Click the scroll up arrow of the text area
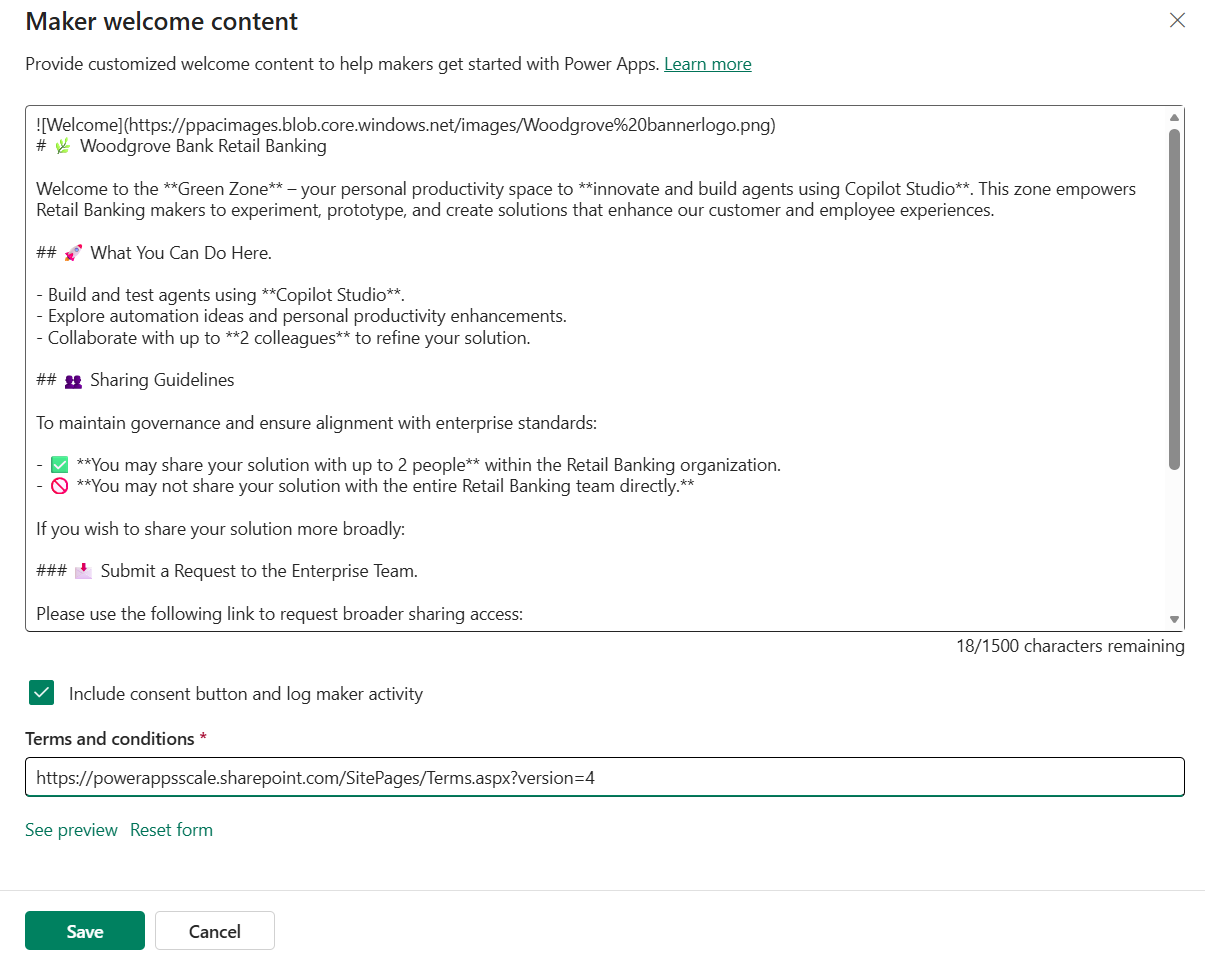 [1174, 117]
